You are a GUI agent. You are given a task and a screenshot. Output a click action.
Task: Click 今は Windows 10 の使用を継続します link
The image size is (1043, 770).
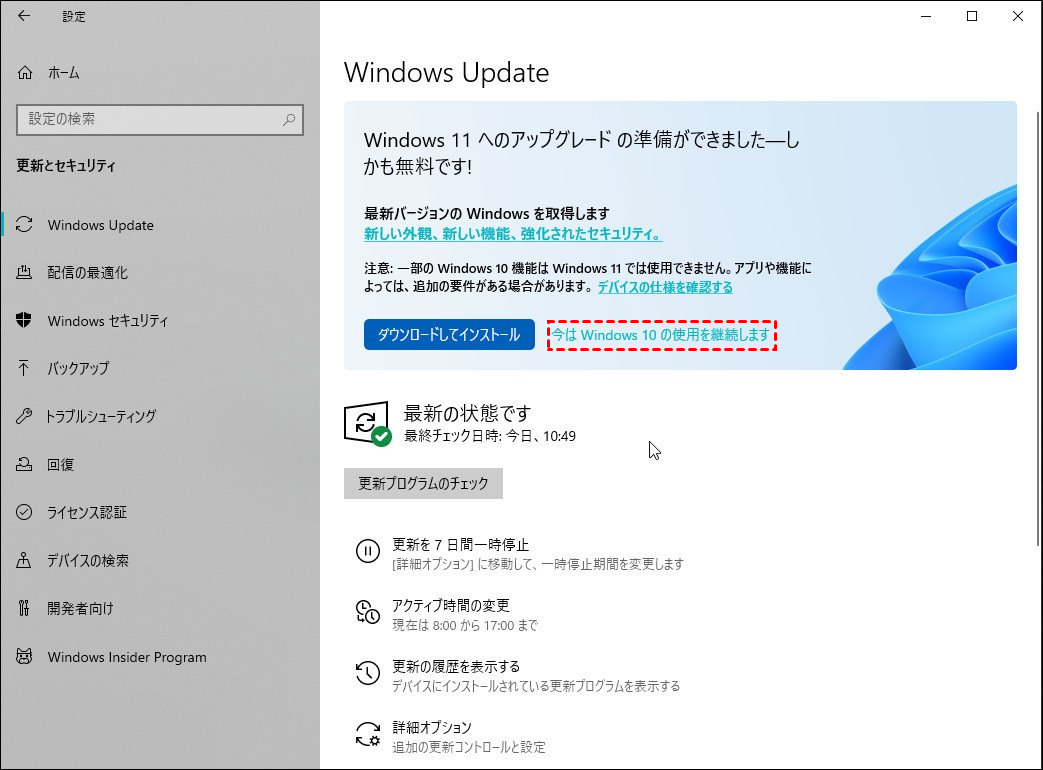point(661,335)
